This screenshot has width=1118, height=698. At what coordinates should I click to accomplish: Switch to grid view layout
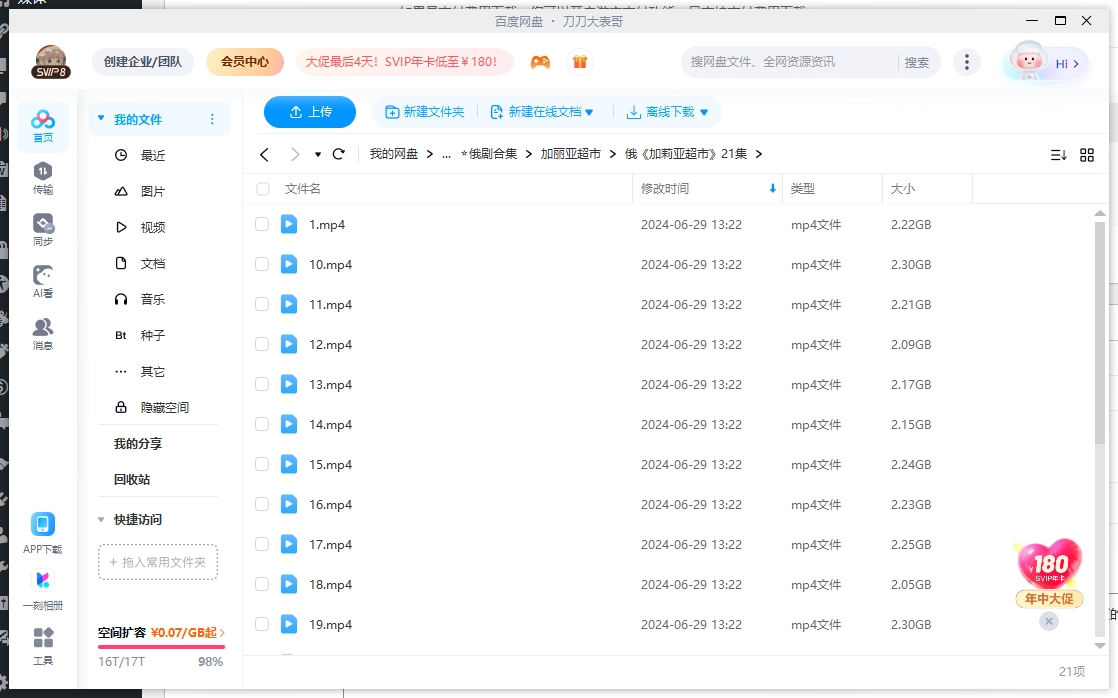1087,154
